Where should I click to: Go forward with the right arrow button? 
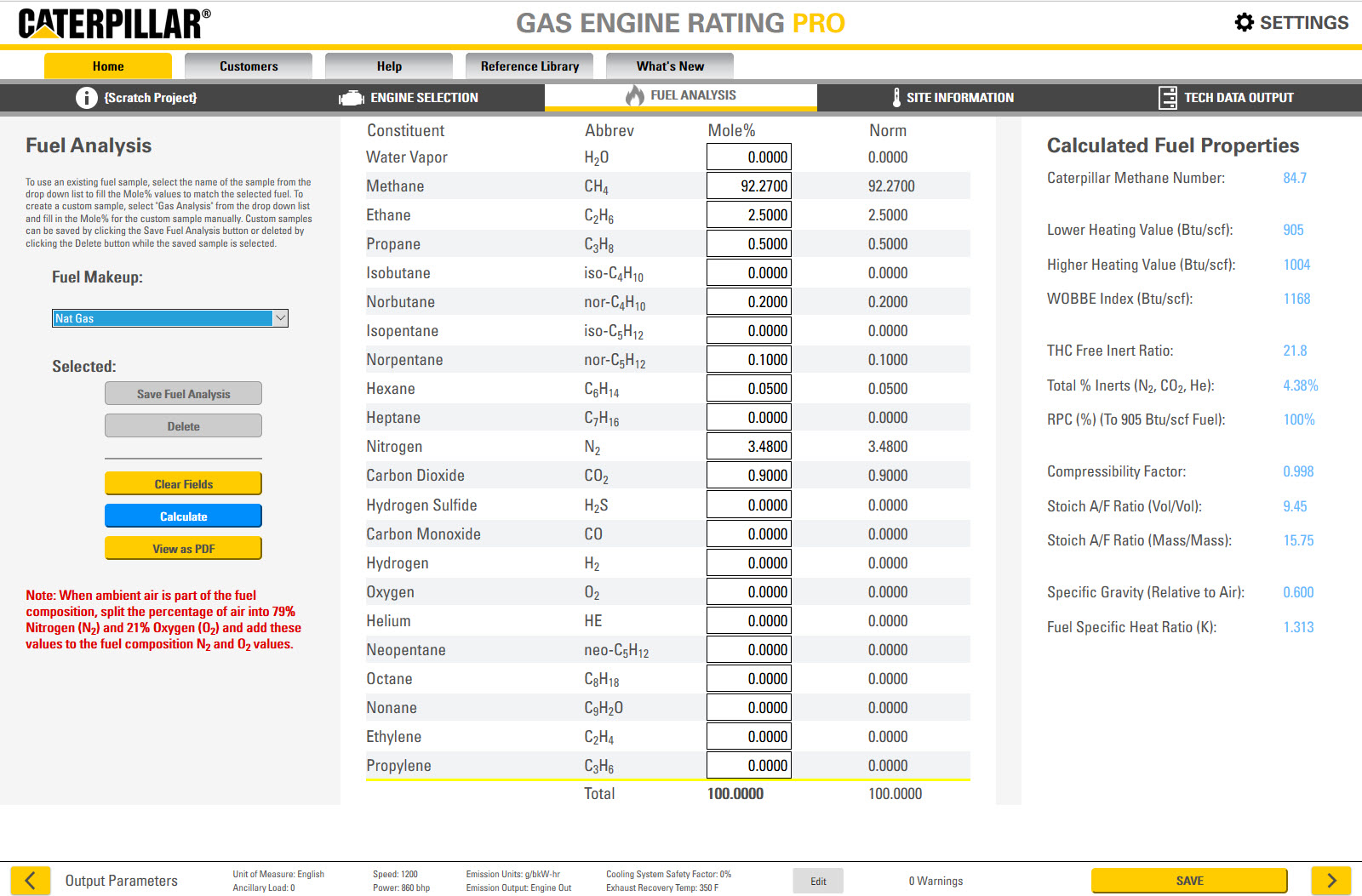[x=1331, y=881]
